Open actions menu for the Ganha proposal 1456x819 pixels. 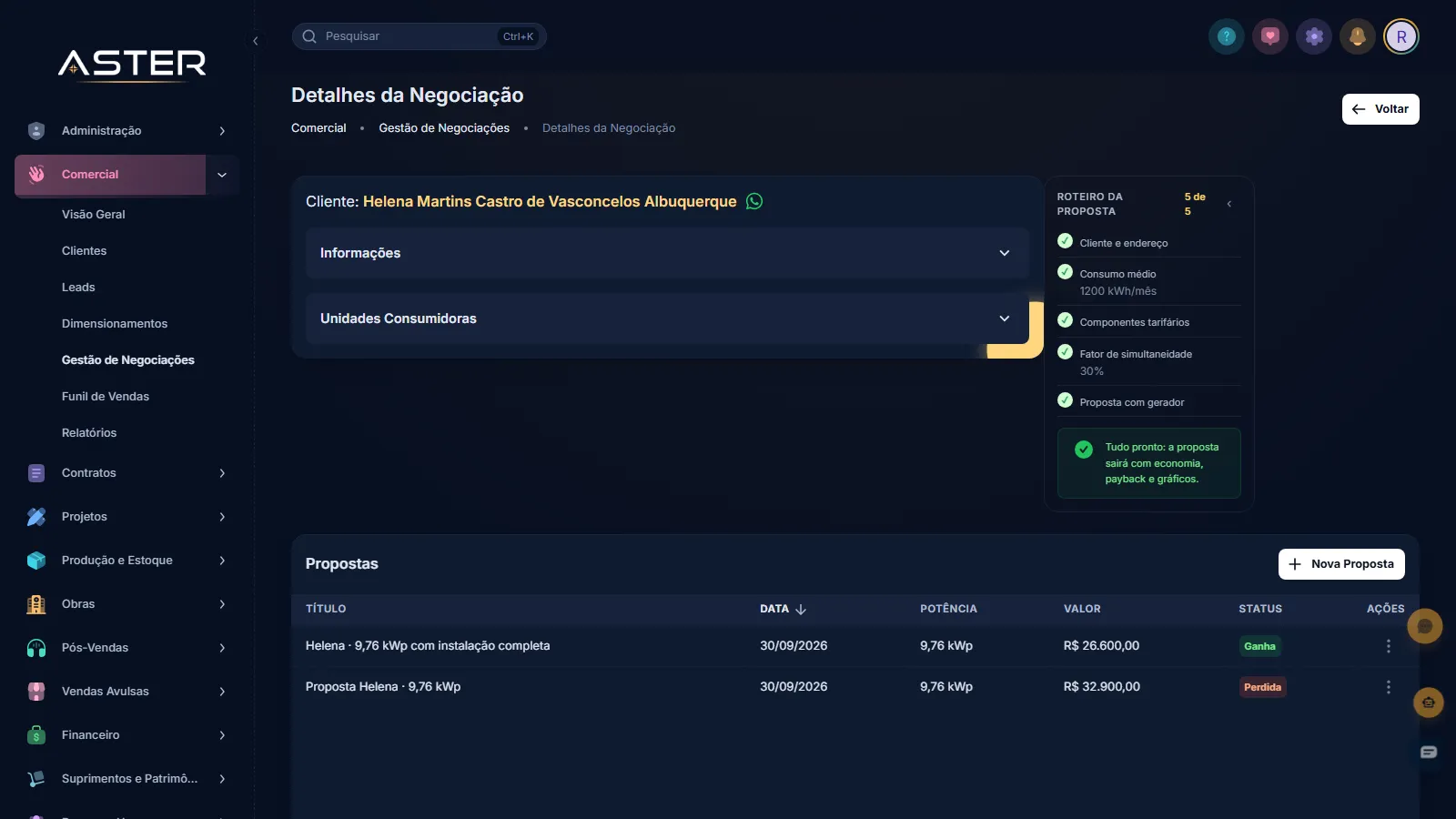(x=1389, y=646)
